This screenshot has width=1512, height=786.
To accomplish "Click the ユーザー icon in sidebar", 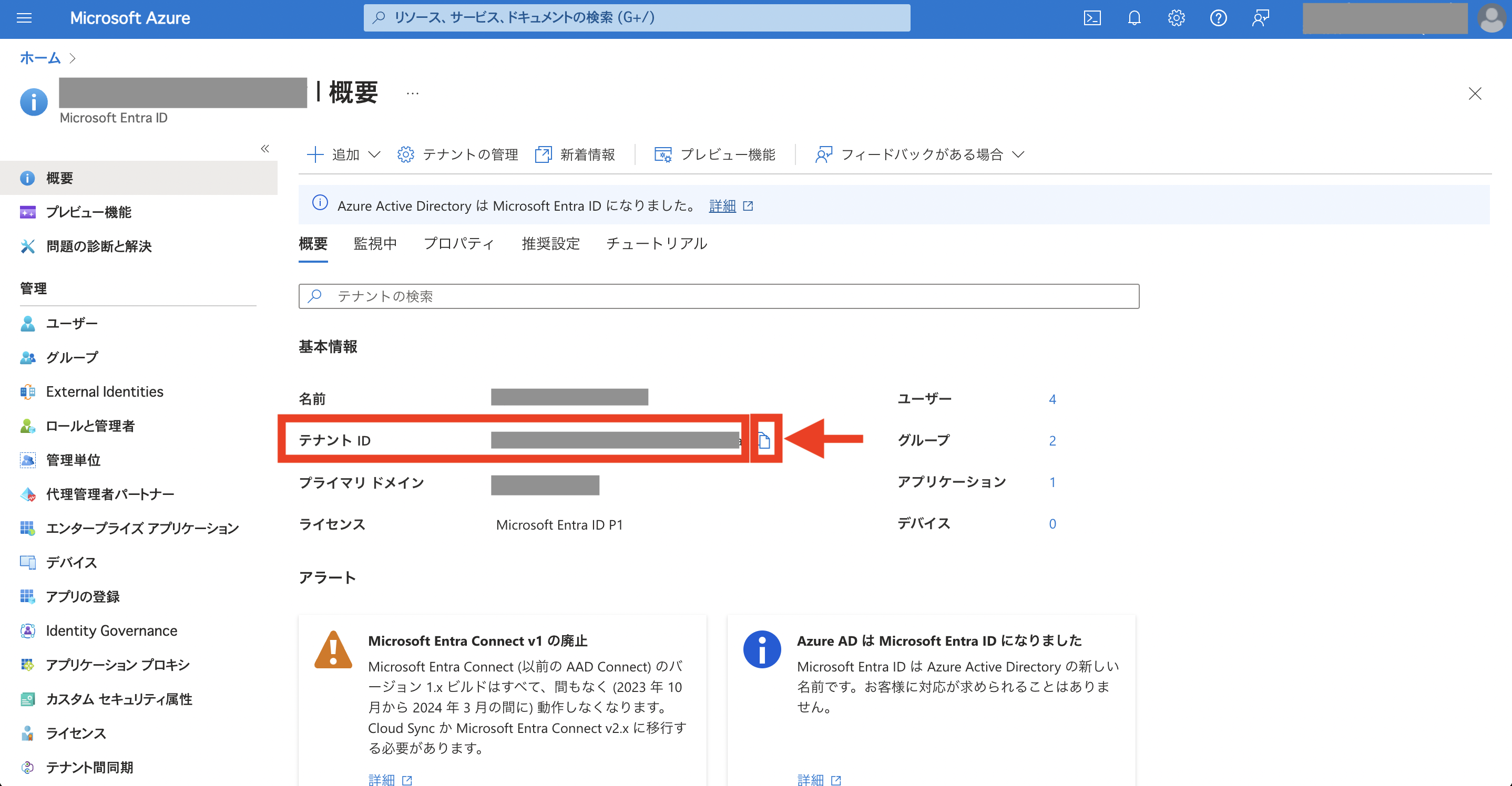I will tap(27, 323).
